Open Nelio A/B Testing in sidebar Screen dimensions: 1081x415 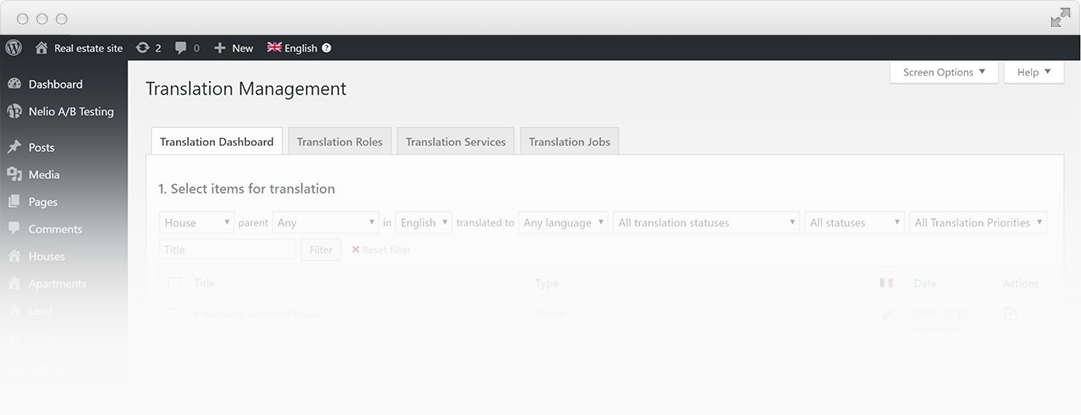pos(70,112)
